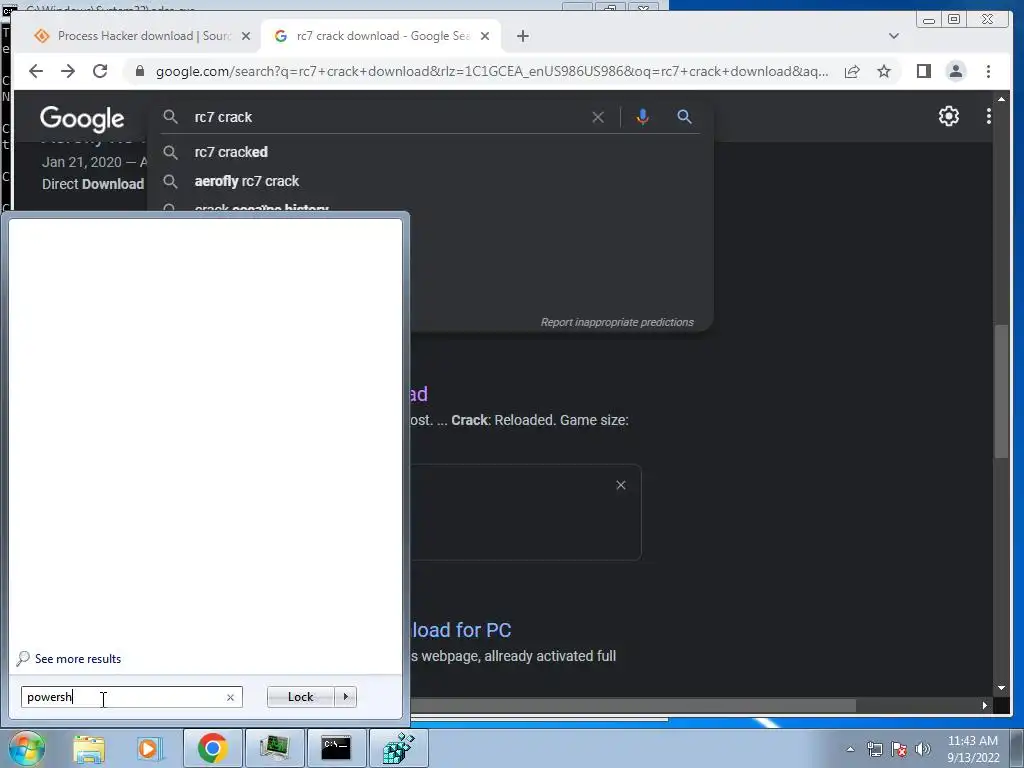Viewport: 1024px width, 768px height.
Task: Open the taskbar clock and date
Action: [973, 749]
